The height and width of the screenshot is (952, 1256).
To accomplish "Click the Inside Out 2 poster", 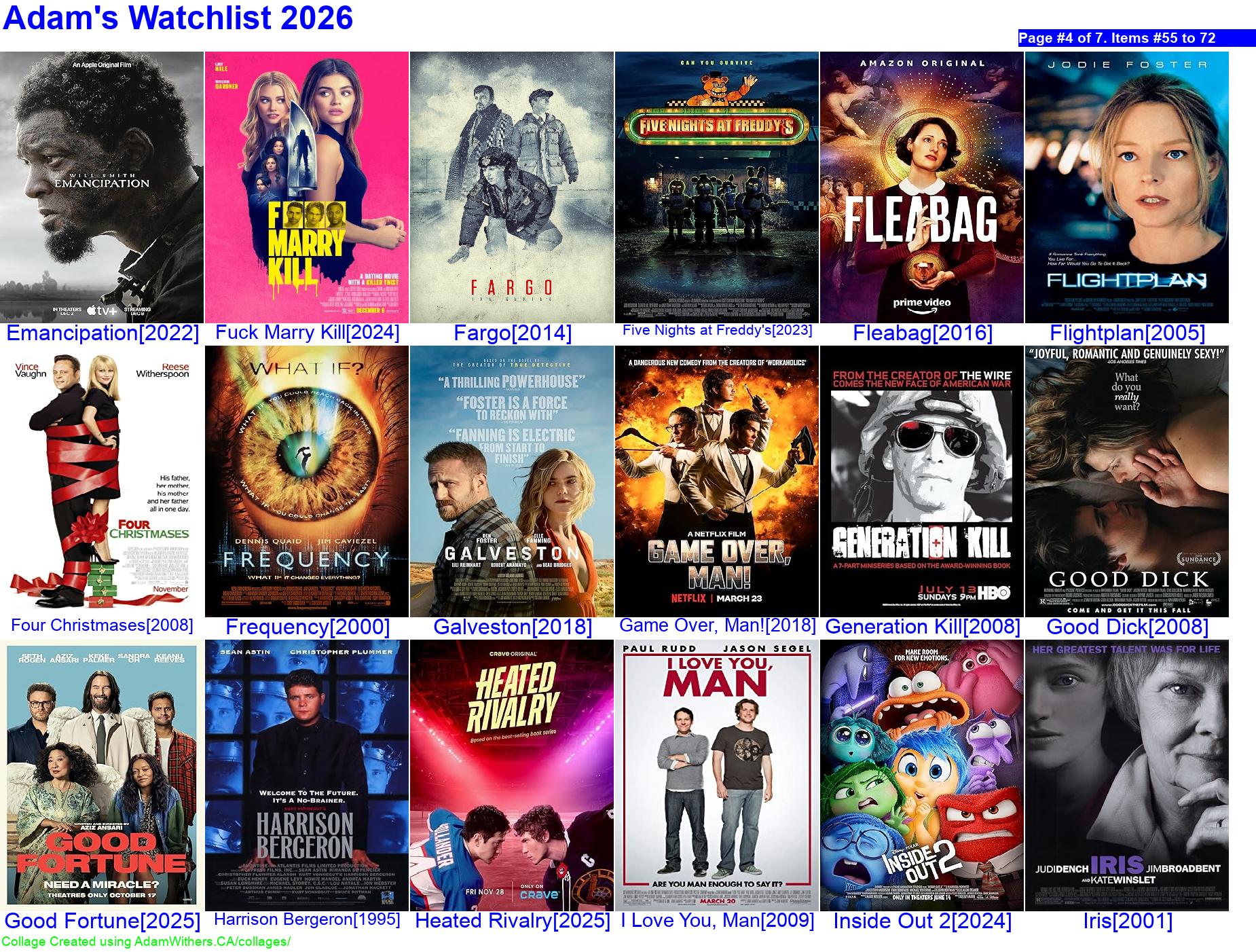I will click(x=922, y=775).
